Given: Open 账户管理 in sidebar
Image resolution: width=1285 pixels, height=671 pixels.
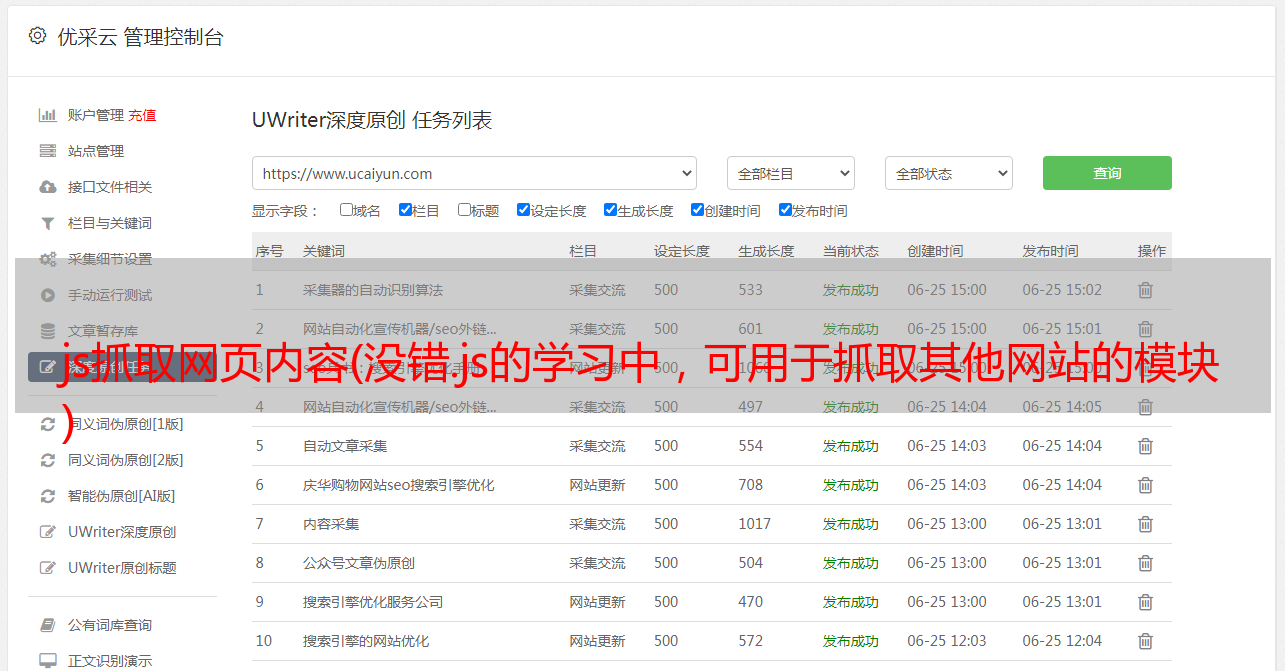Looking at the screenshot, I should pos(96,115).
